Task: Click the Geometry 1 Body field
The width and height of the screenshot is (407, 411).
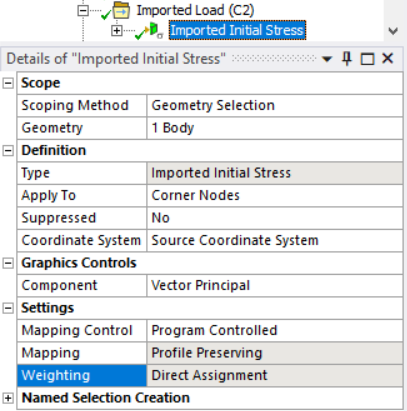Action: pyautogui.click(x=275, y=128)
